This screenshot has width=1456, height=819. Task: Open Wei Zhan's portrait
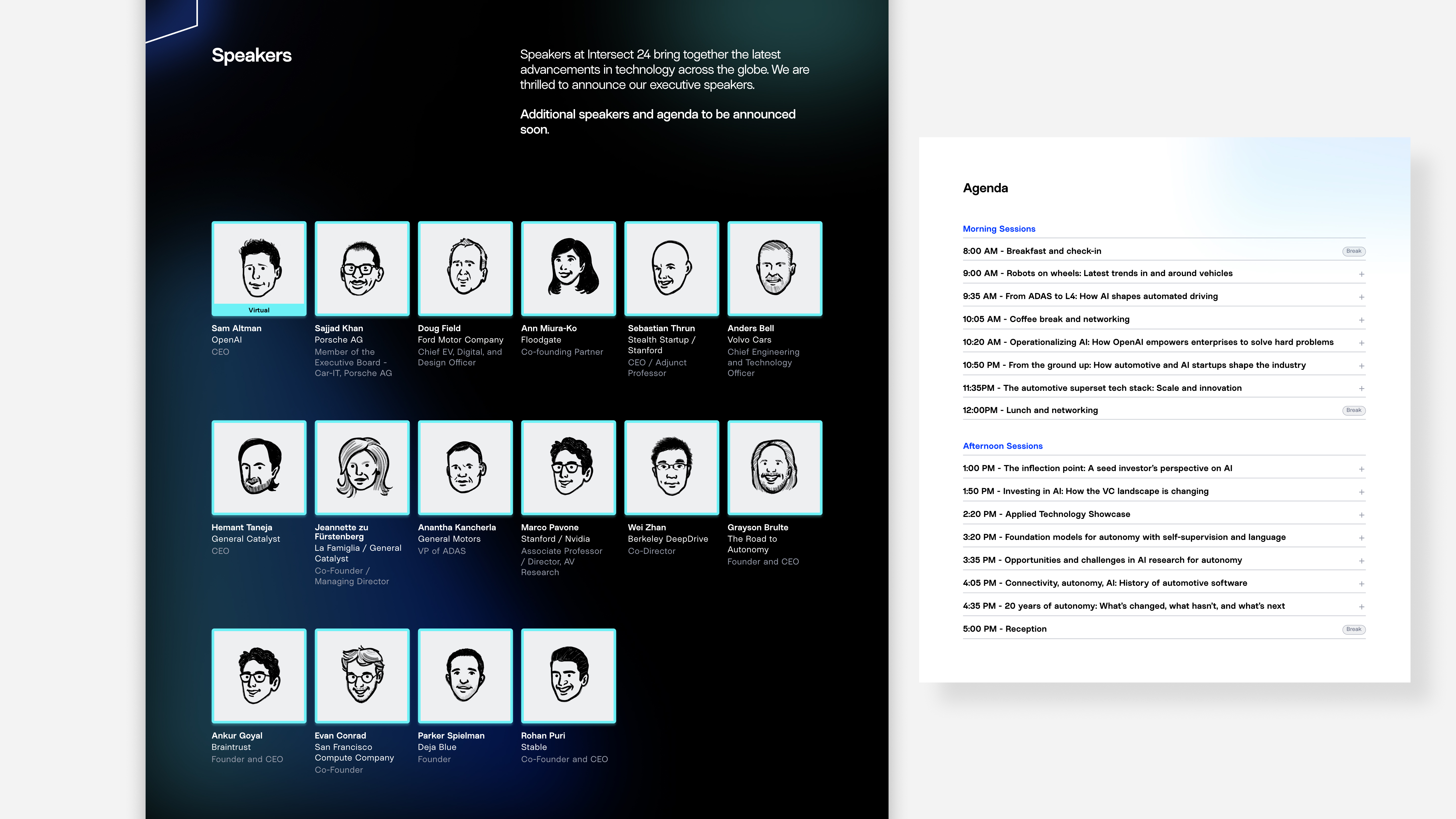point(671,467)
